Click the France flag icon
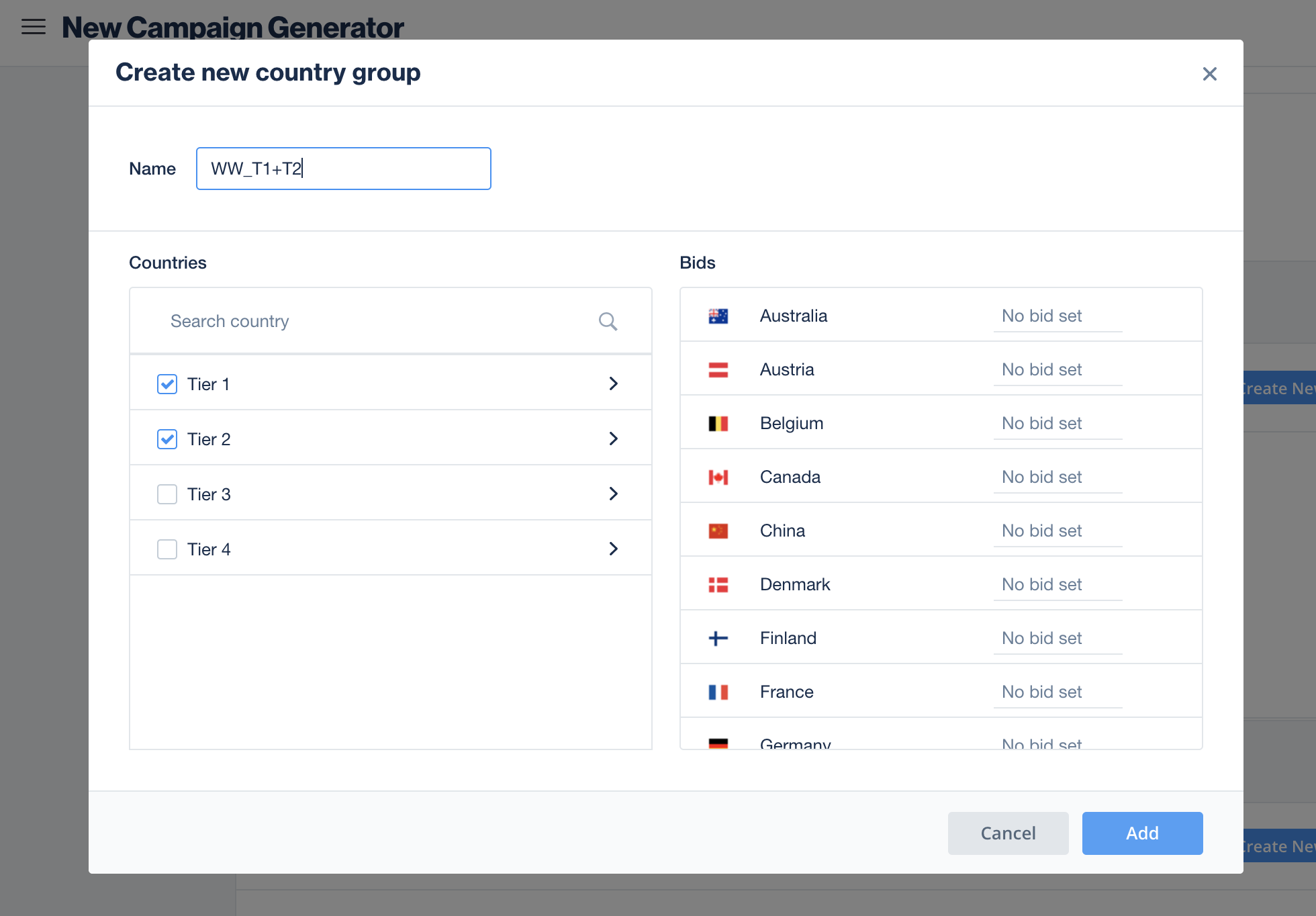The width and height of the screenshot is (1316, 916). (x=718, y=692)
